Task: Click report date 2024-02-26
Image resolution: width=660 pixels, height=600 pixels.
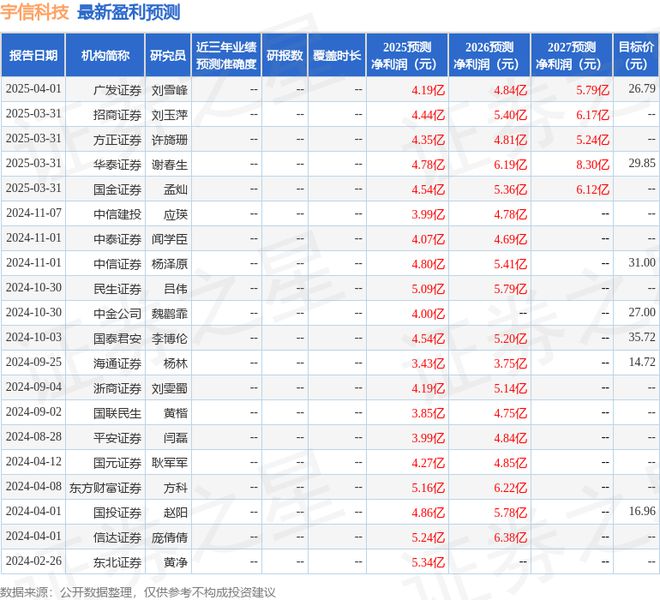Action: click(34, 561)
